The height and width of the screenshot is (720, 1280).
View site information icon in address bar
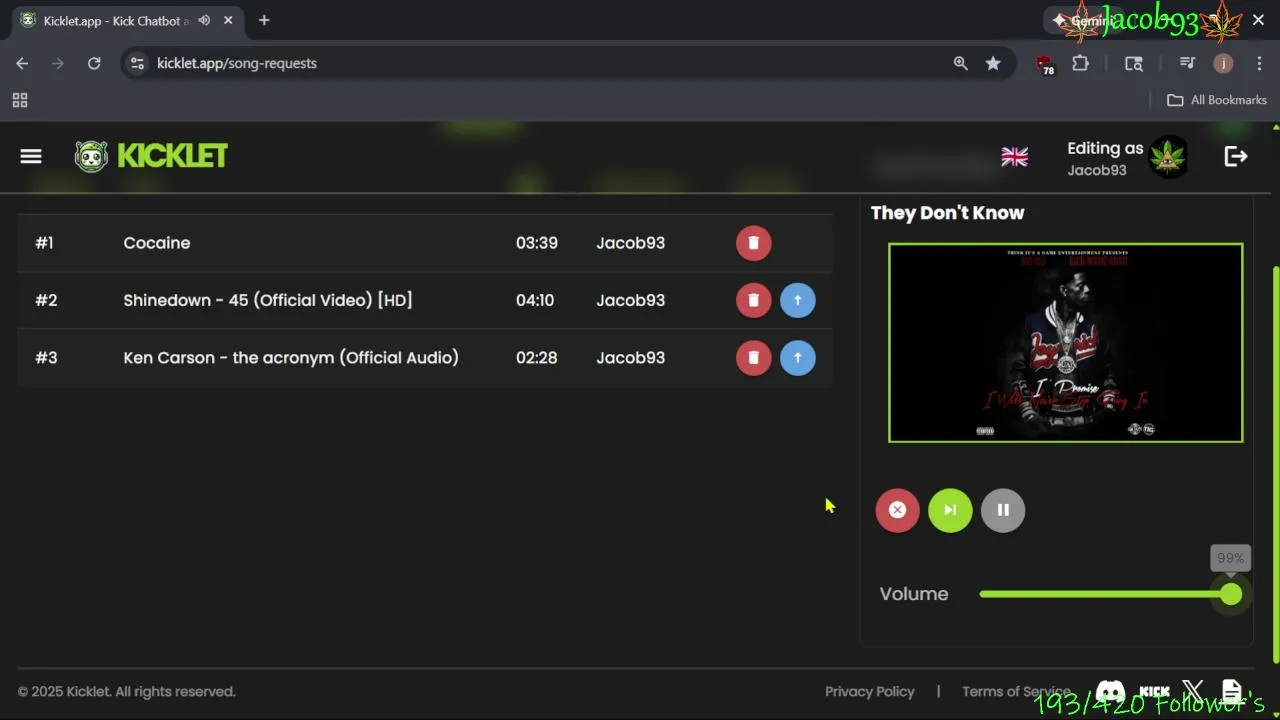coord(138,63)
